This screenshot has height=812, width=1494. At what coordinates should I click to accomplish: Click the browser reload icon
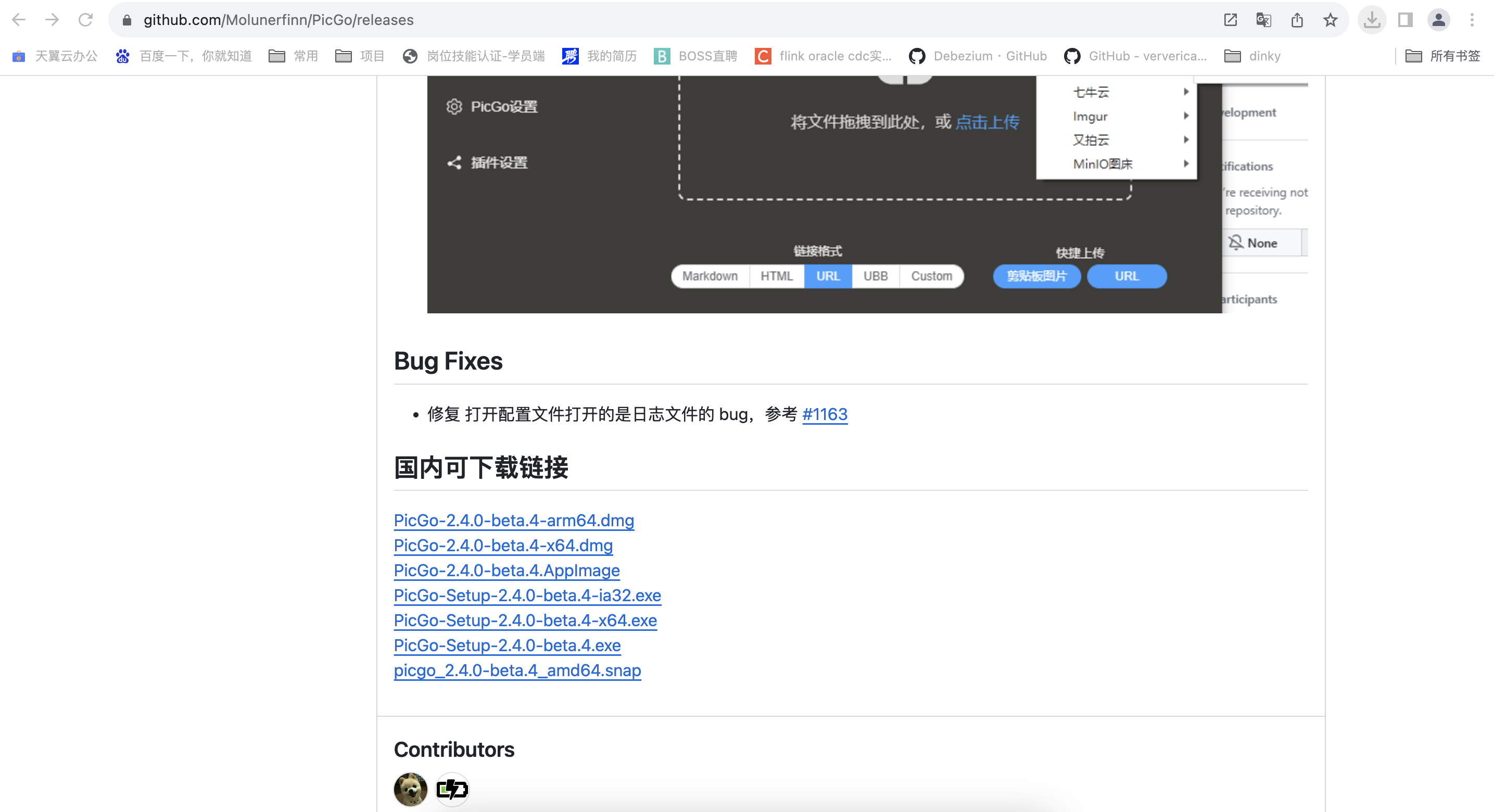coord(85,20)
